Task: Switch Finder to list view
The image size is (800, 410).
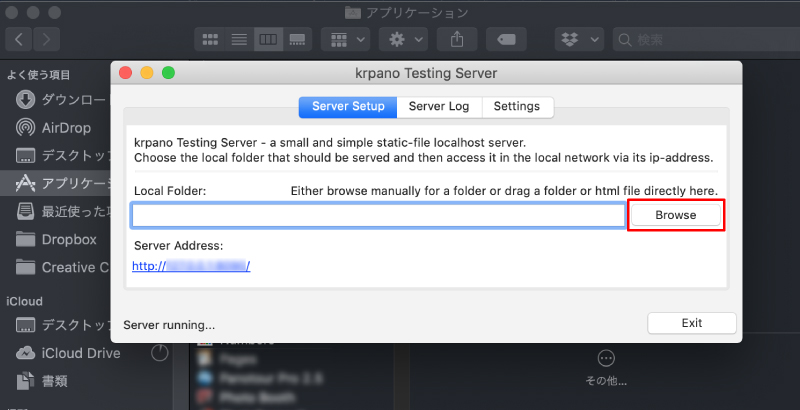Action: tap(239, 40)
